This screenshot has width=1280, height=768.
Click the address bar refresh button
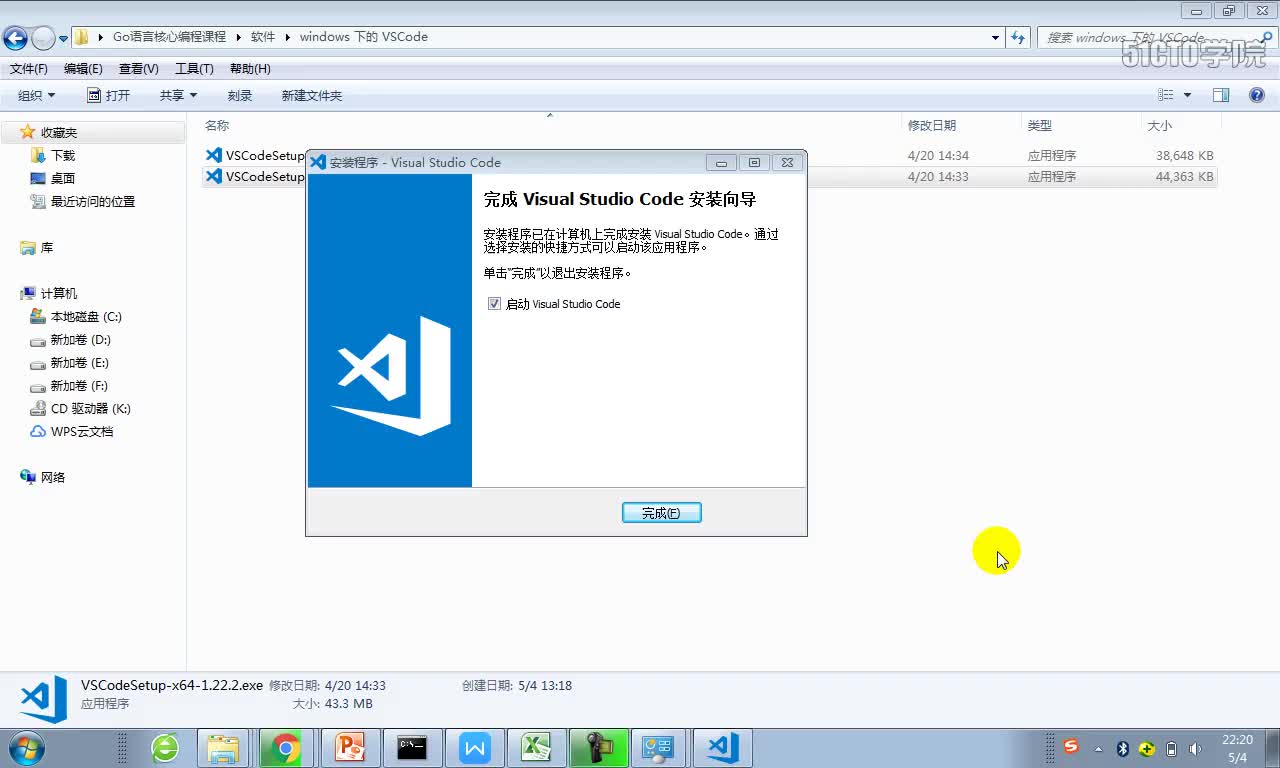[x=1018, y=37]
